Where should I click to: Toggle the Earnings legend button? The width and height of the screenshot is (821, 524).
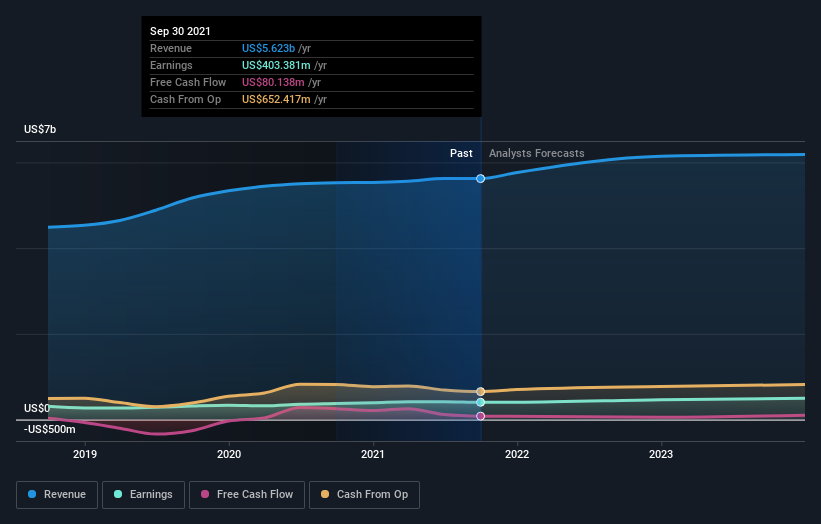coord(143,495)
